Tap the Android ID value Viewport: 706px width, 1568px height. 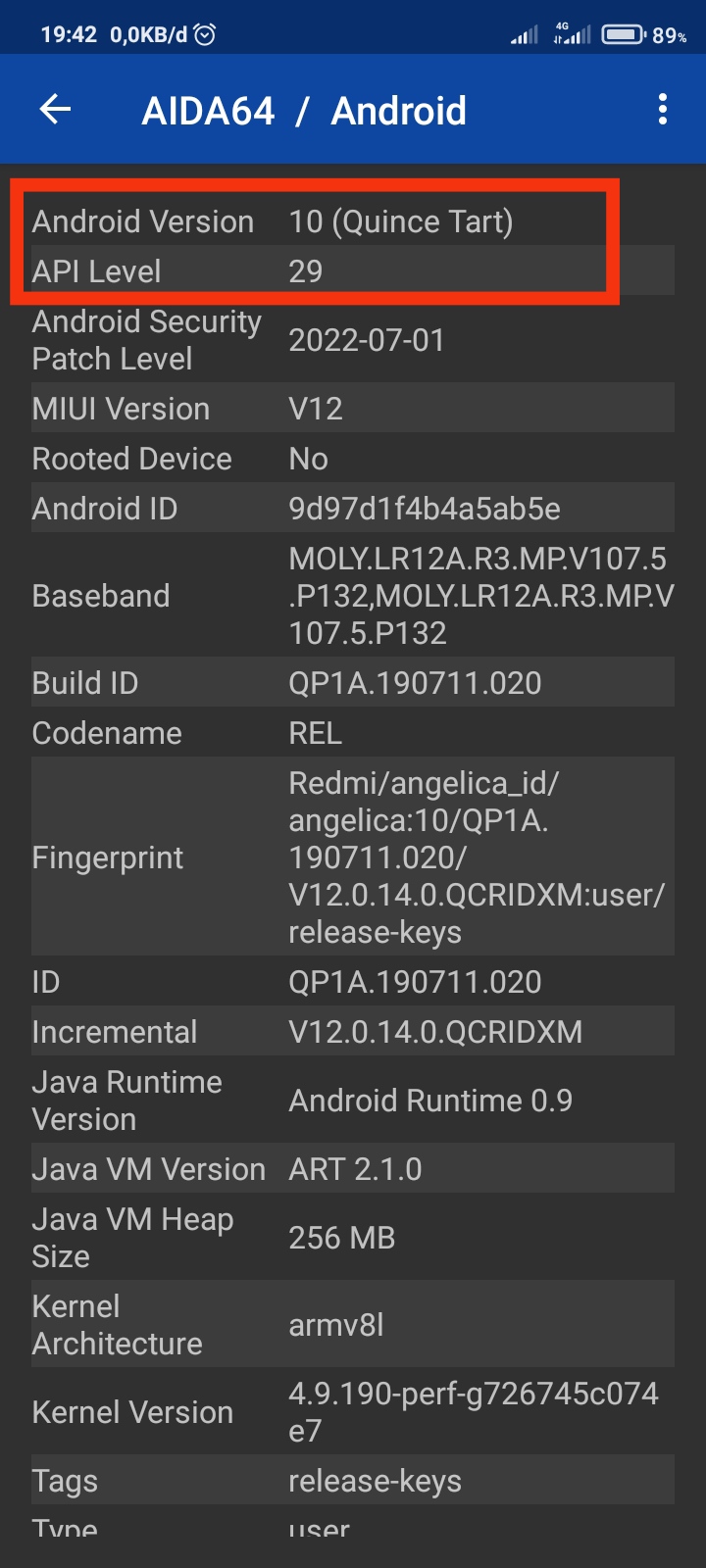(x=424, y=509)
